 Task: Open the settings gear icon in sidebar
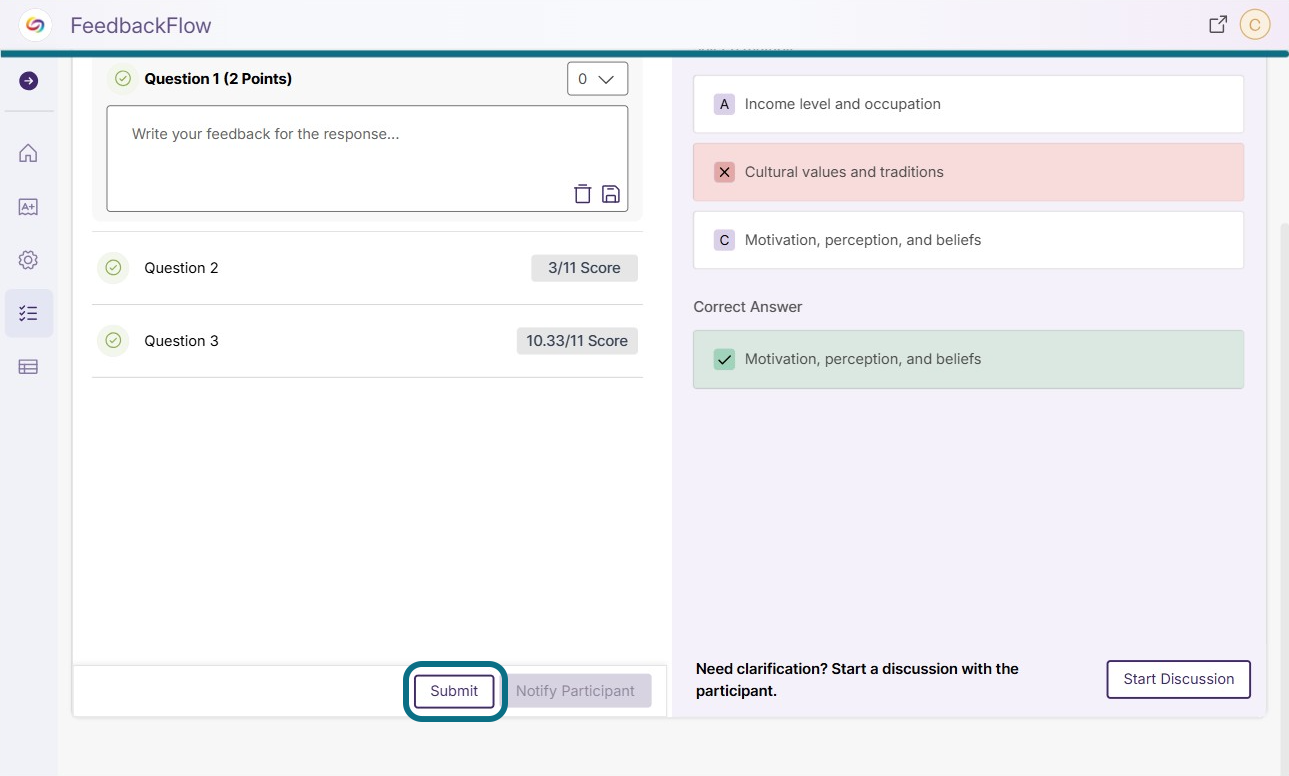(28, 260)
